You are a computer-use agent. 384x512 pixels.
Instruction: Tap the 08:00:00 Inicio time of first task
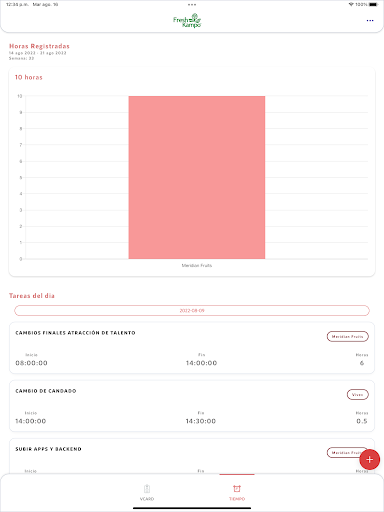pyautogui.click(x=31, y=363)
